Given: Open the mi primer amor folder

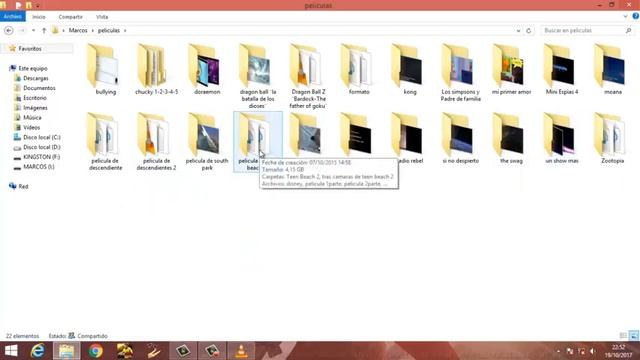Looking at the screenshot, I should click(x=511, y=69).
